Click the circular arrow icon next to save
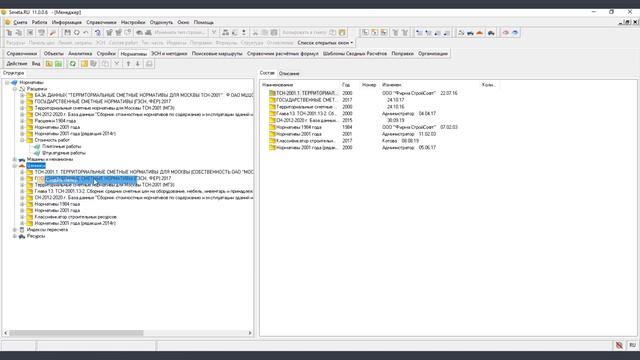 [77, 33]
